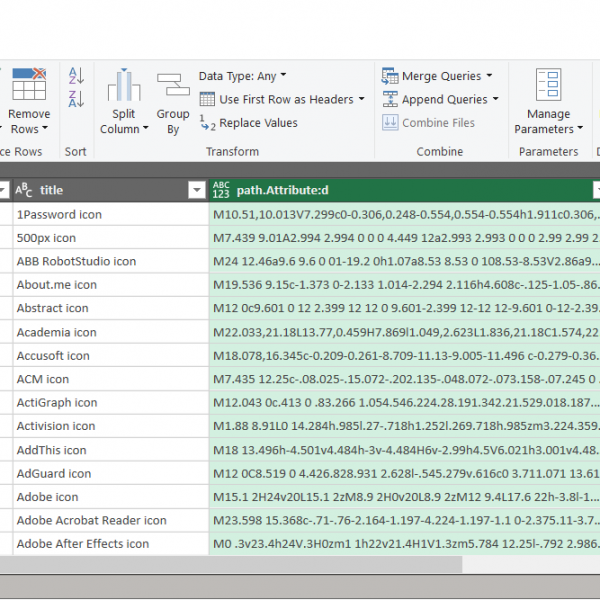Sort descending Z to A

pyautogui.click(x=76, y=99)
